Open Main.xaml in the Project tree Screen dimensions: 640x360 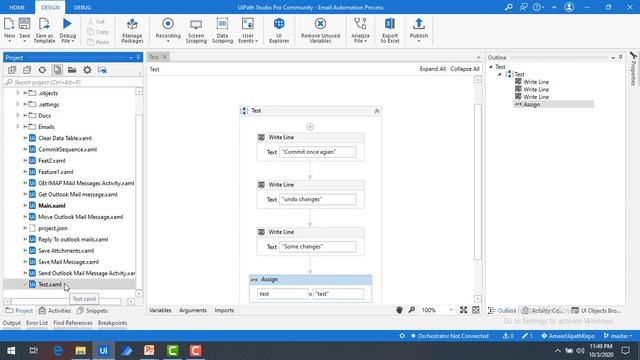tap(52, 206)
